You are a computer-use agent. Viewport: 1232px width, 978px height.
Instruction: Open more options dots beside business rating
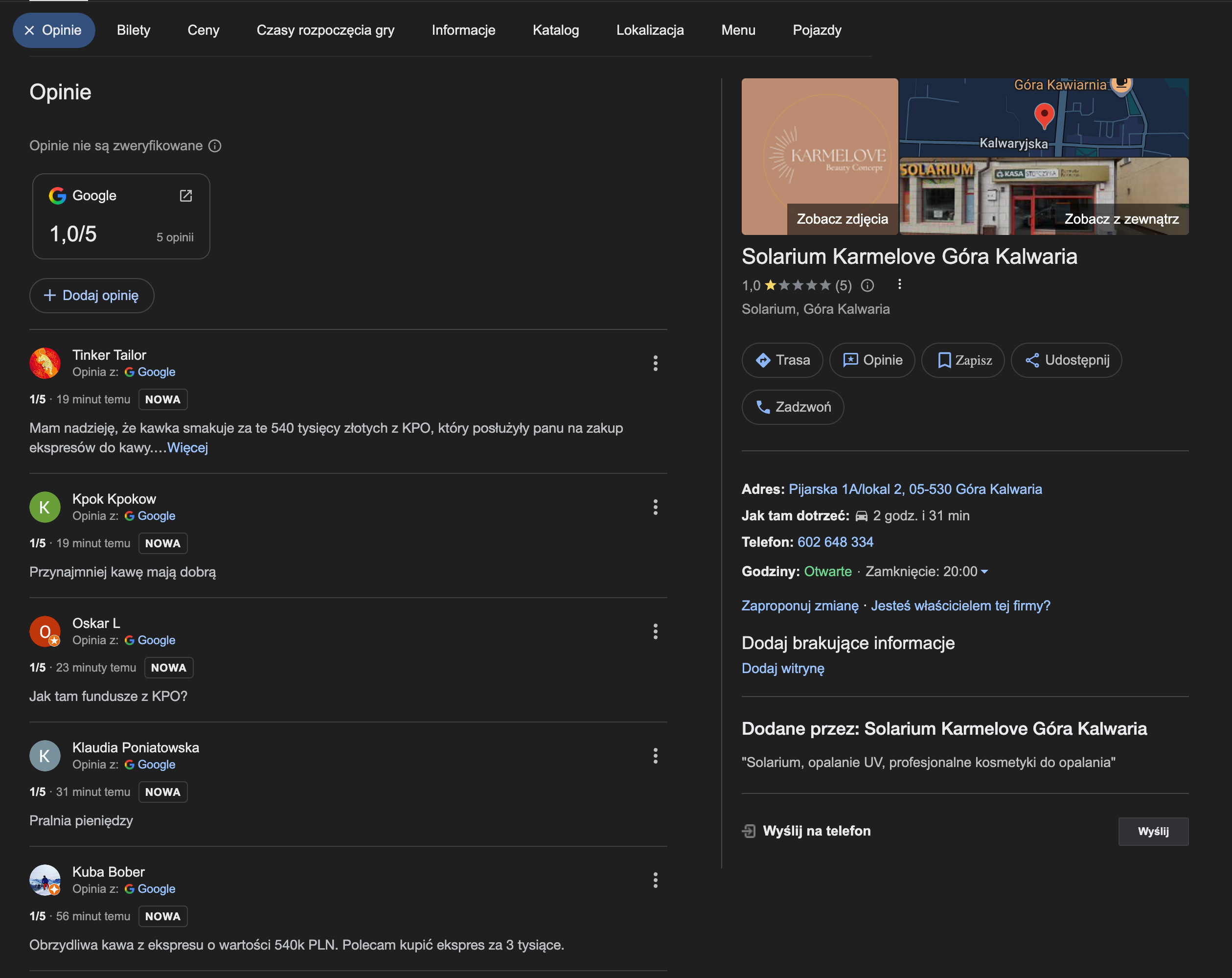(x=899, y=284)
